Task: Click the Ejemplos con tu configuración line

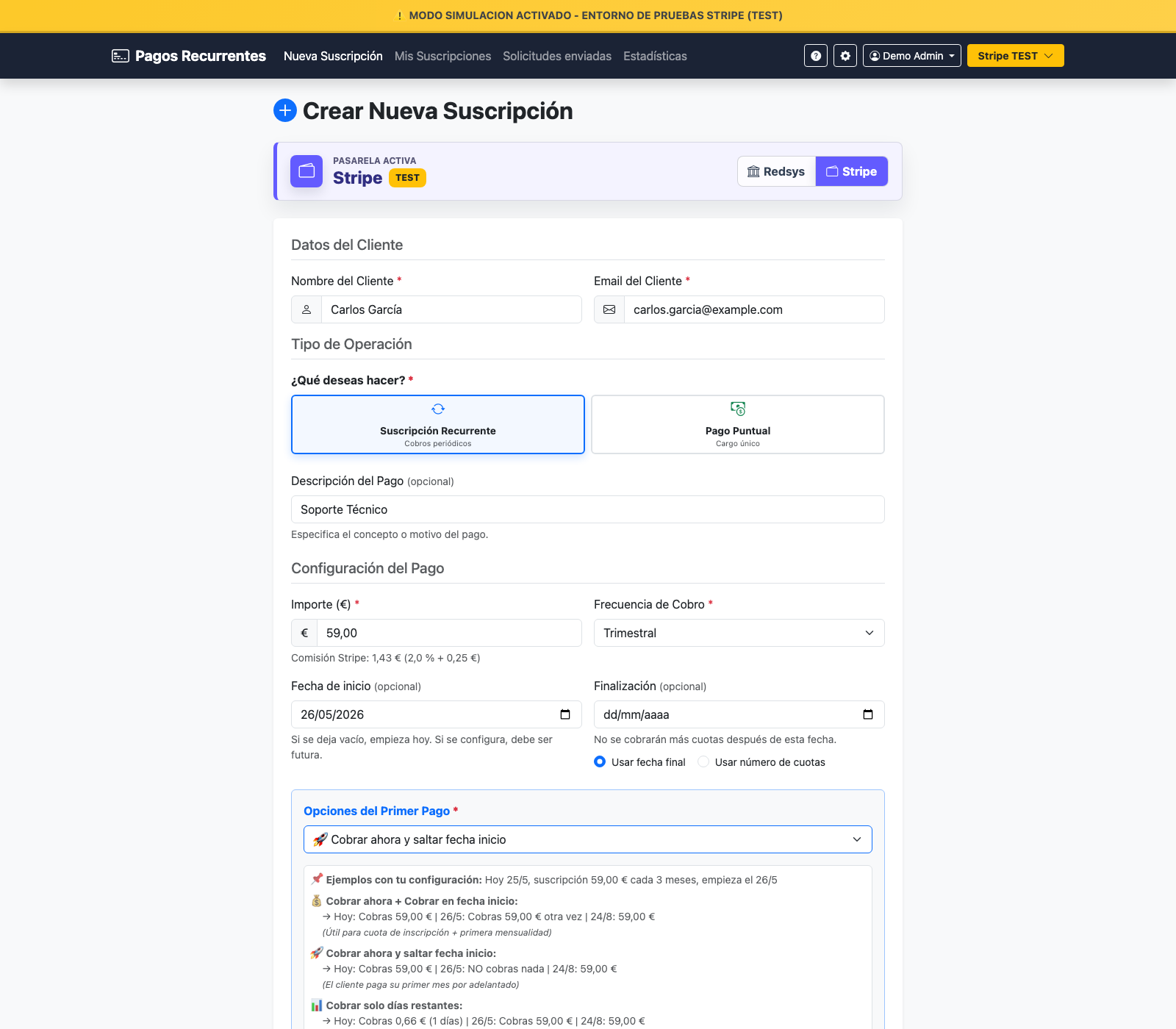Action: click(x=545, y=880)
